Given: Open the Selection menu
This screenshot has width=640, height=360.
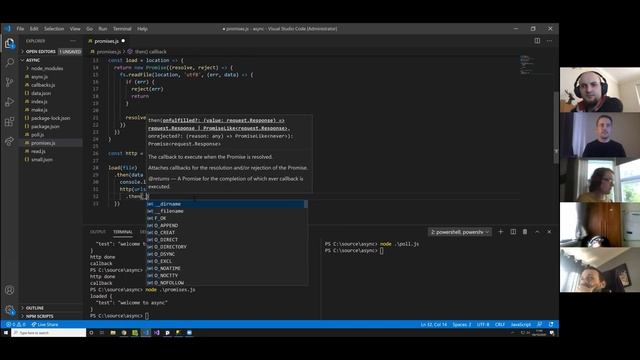Looking at the screenshot, I should click(54, 29).
